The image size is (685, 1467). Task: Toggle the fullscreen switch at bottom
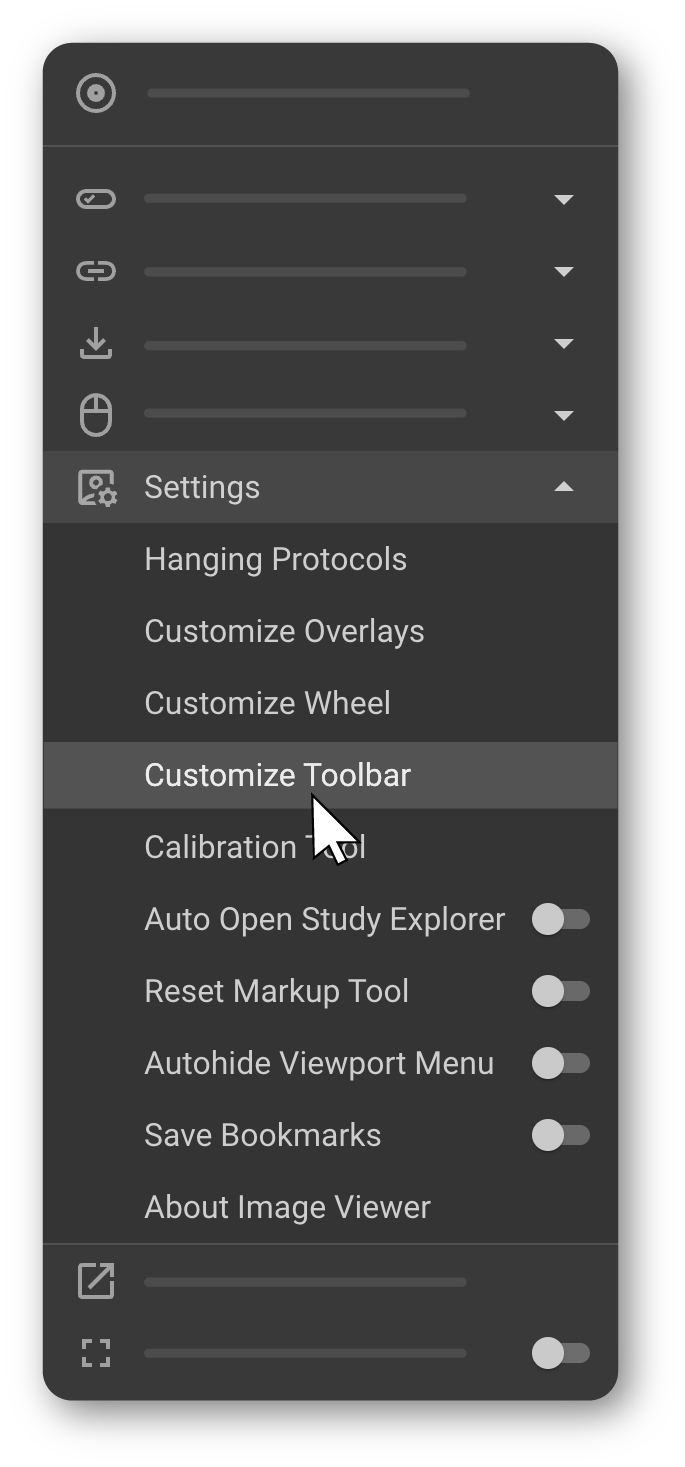coord(560,1353)
